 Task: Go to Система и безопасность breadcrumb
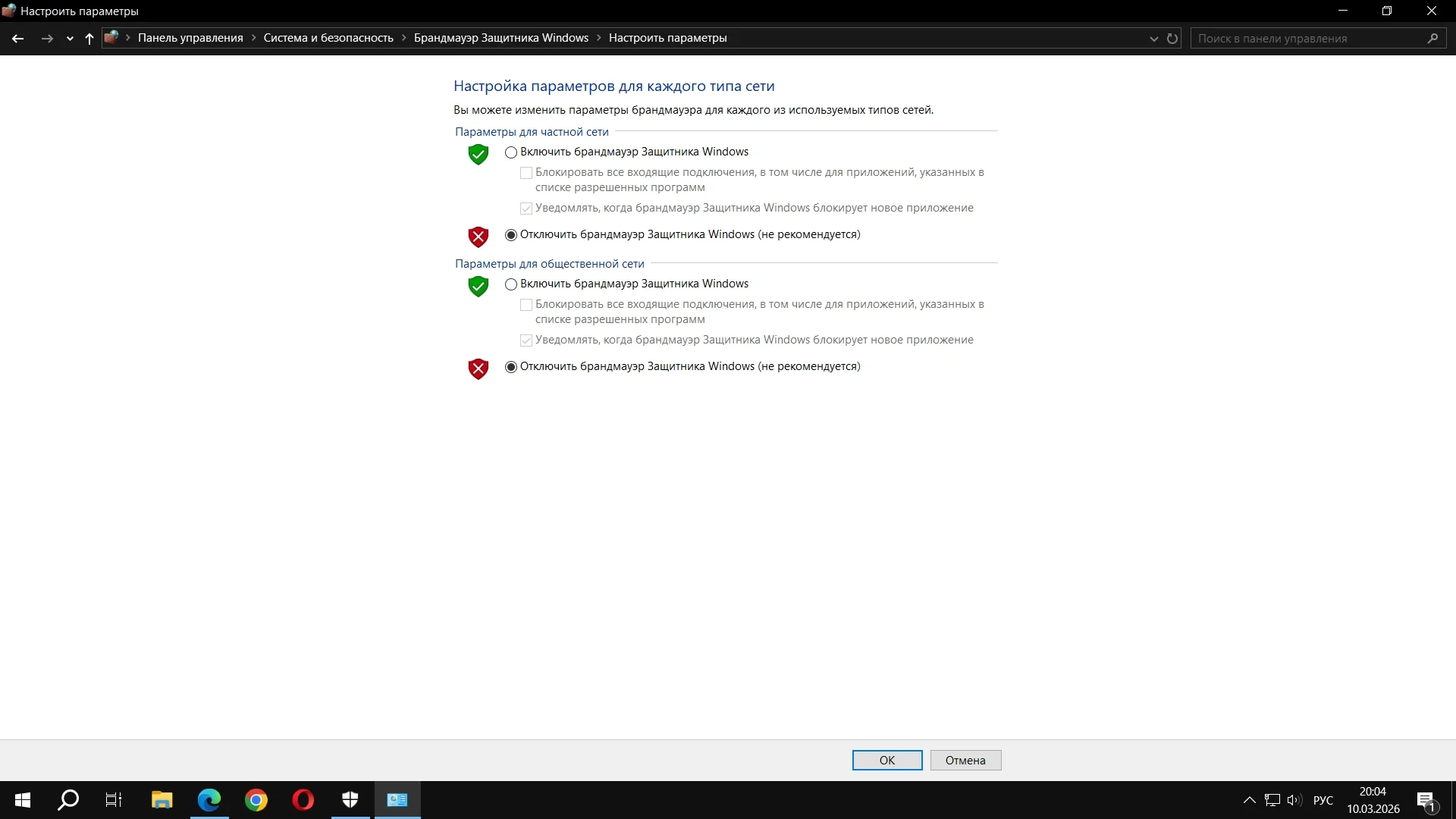coord(328,38)
